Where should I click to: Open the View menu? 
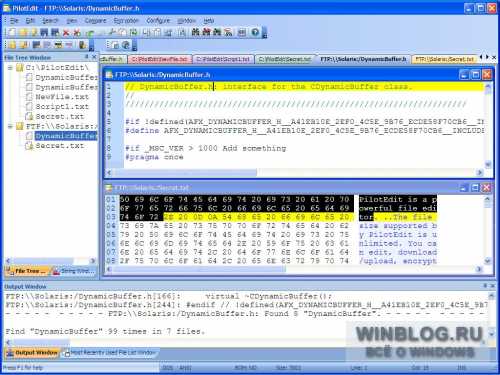pos(72,21)
